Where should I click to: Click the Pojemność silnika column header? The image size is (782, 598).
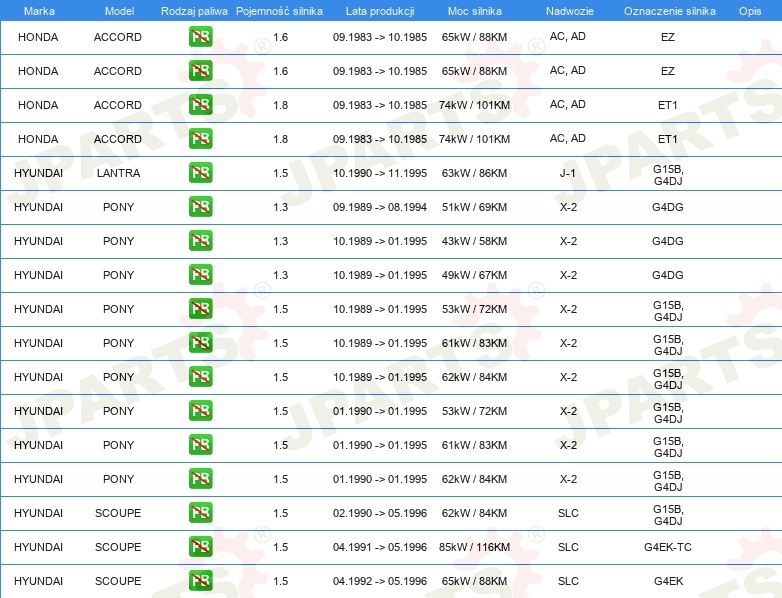pos(279,11)
